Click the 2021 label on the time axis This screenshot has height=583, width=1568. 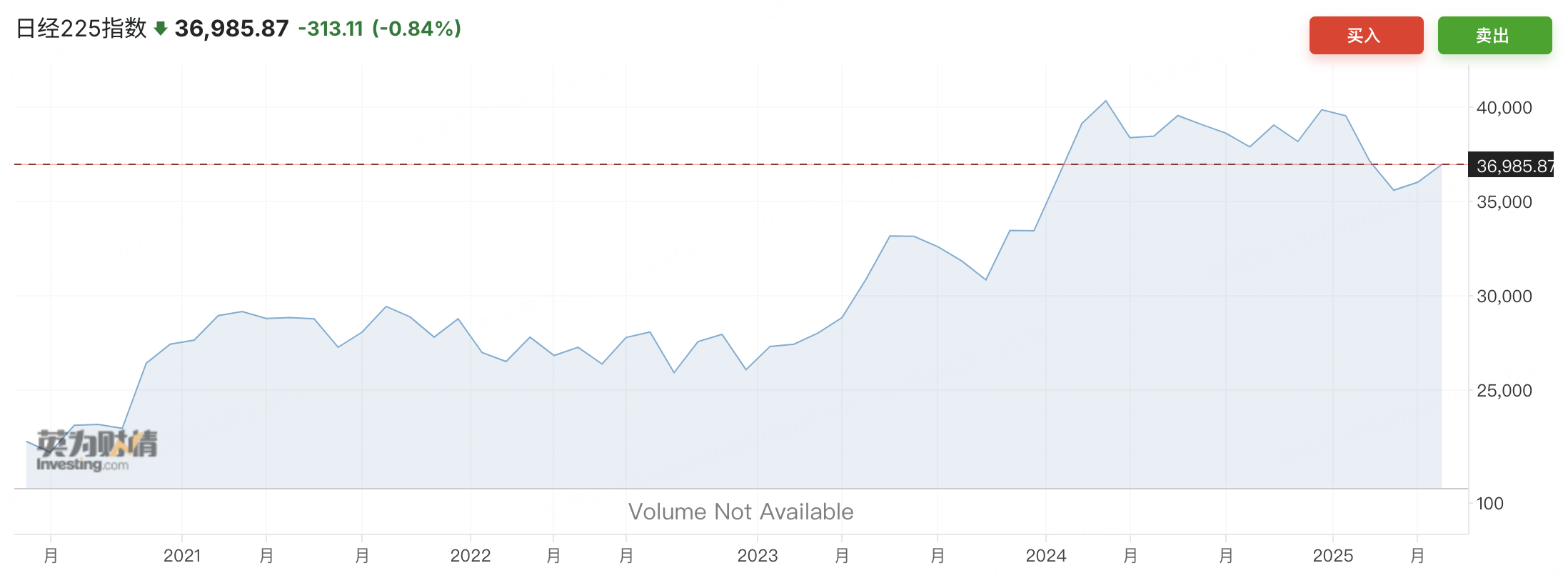[182, 556]
